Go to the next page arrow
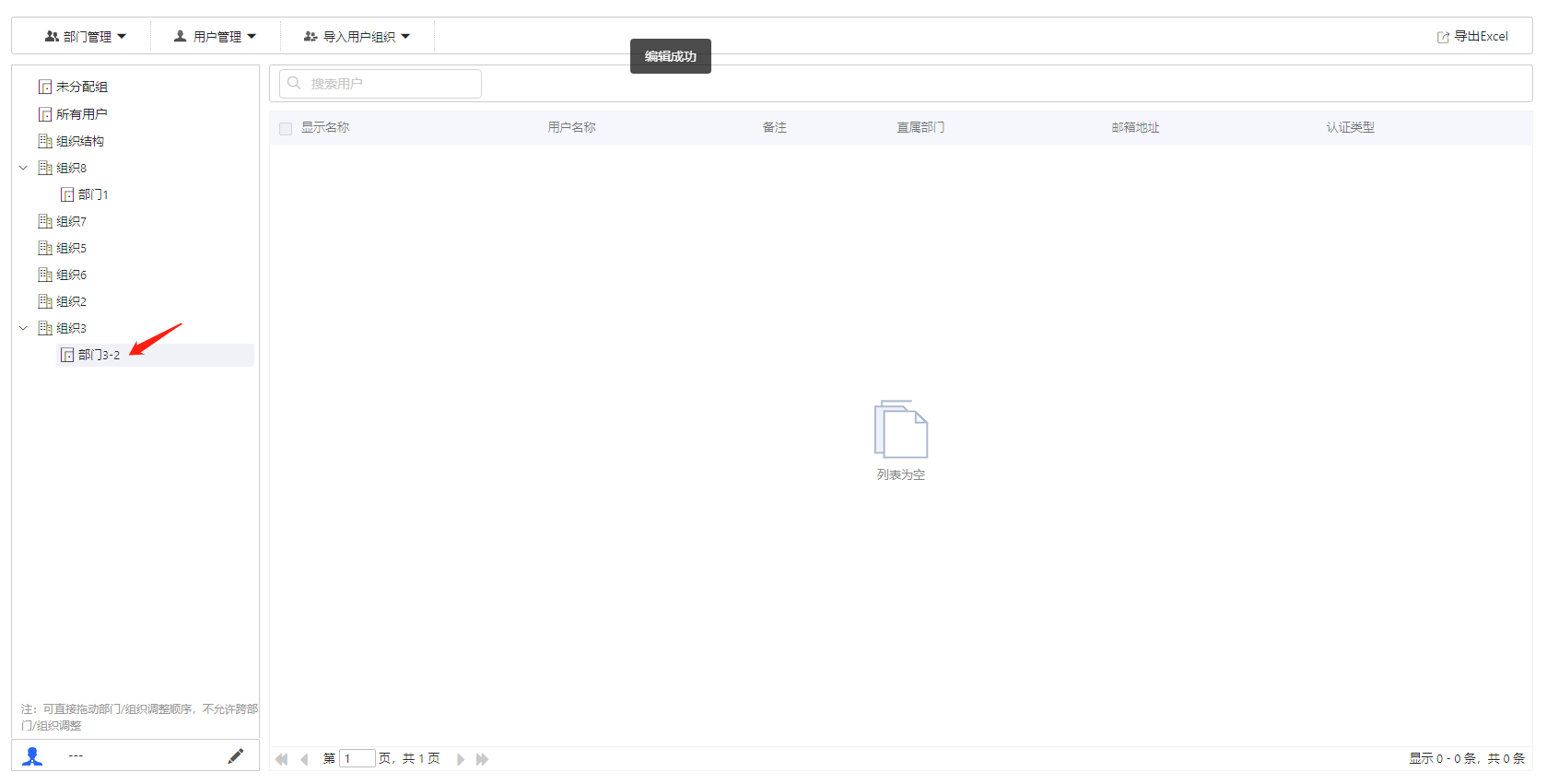 pos(461,759)
